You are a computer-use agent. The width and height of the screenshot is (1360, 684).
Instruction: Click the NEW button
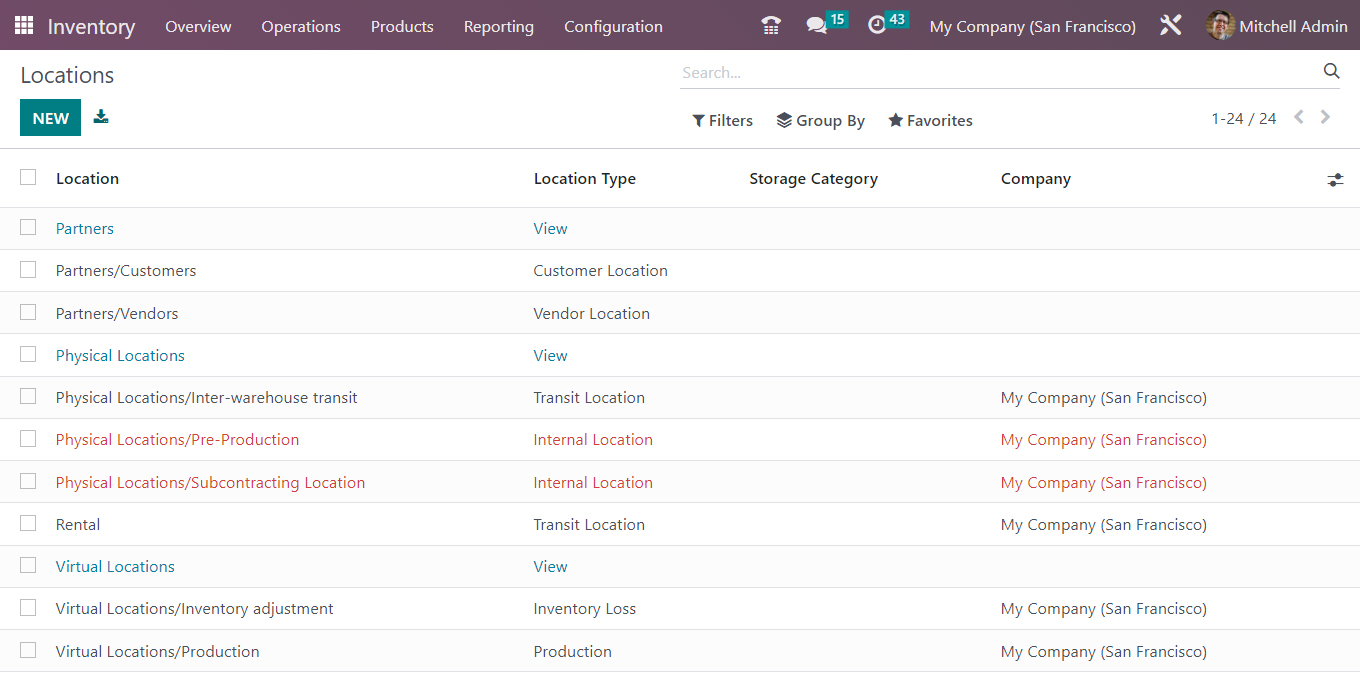[50, 117]
